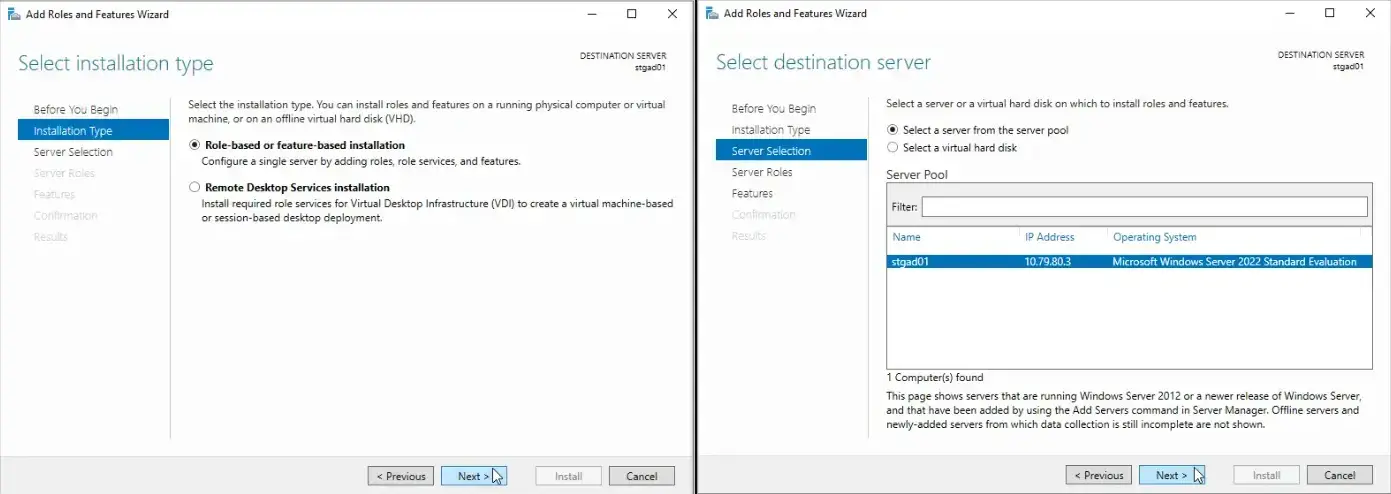Maximize the left Add Roles wizard window
The width and height of the screenshot is (1391, 494).
[633, 14]
